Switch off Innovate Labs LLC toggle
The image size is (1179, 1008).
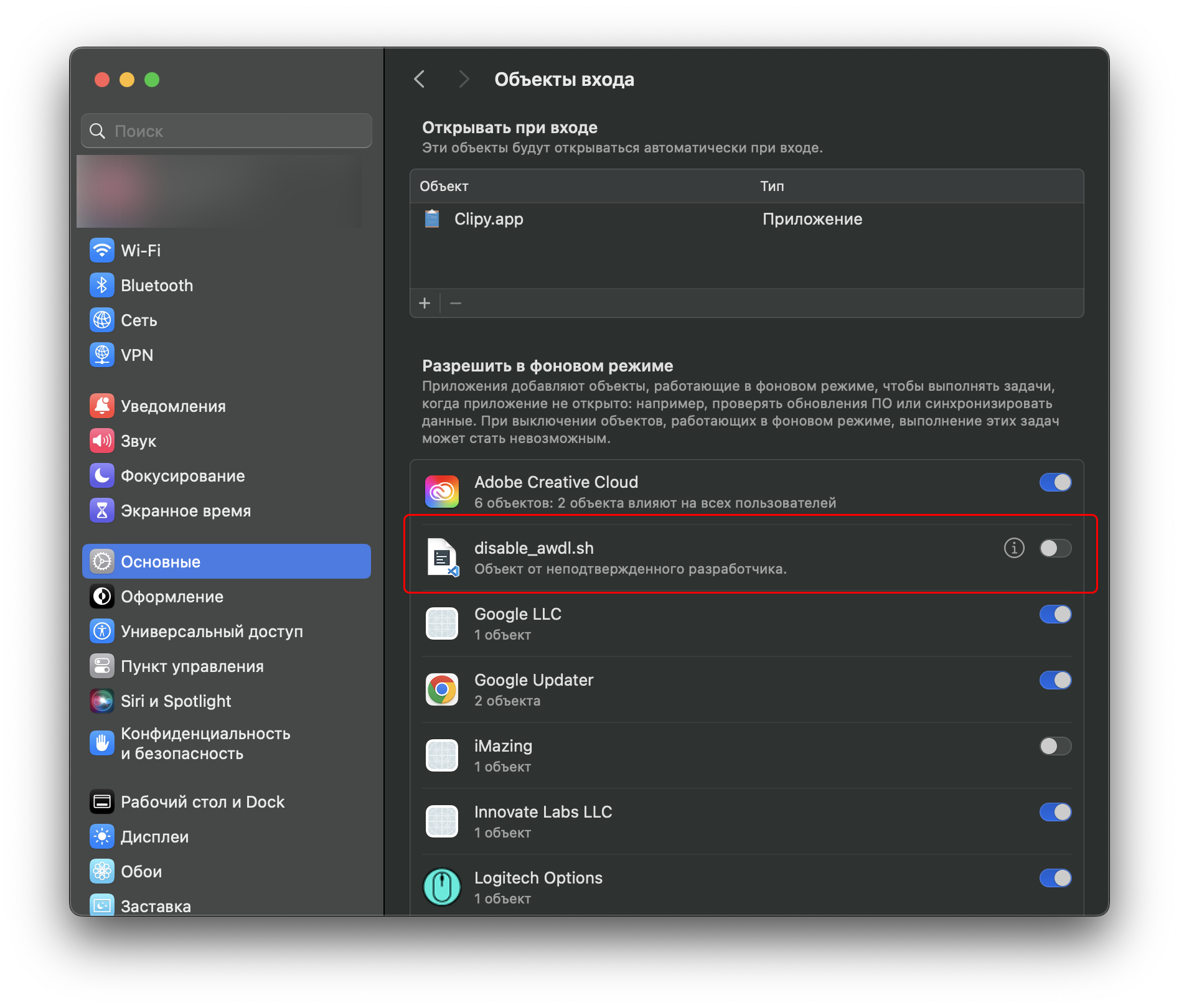pyautogui.click(x=1056, y=812)
